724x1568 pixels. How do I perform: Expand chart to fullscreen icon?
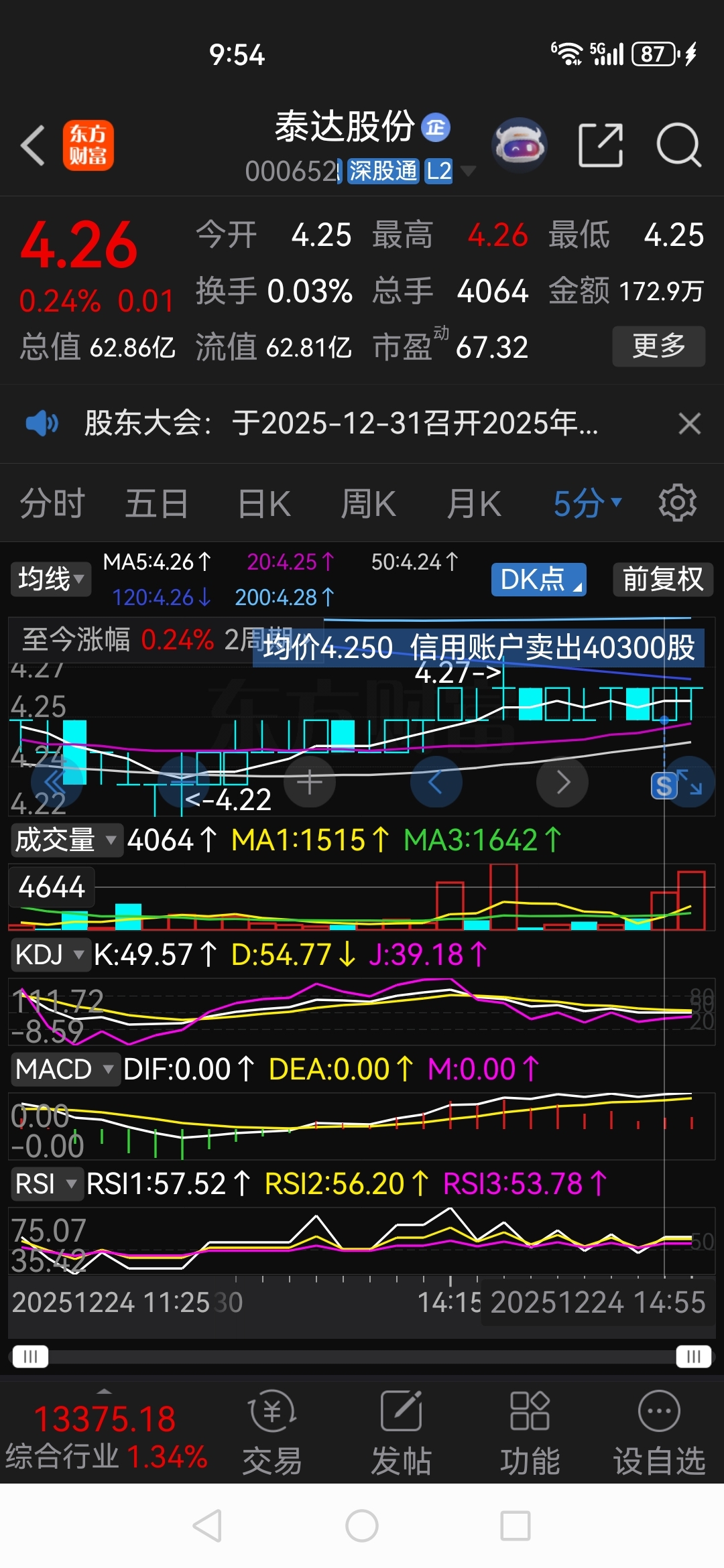pos(690,781)
